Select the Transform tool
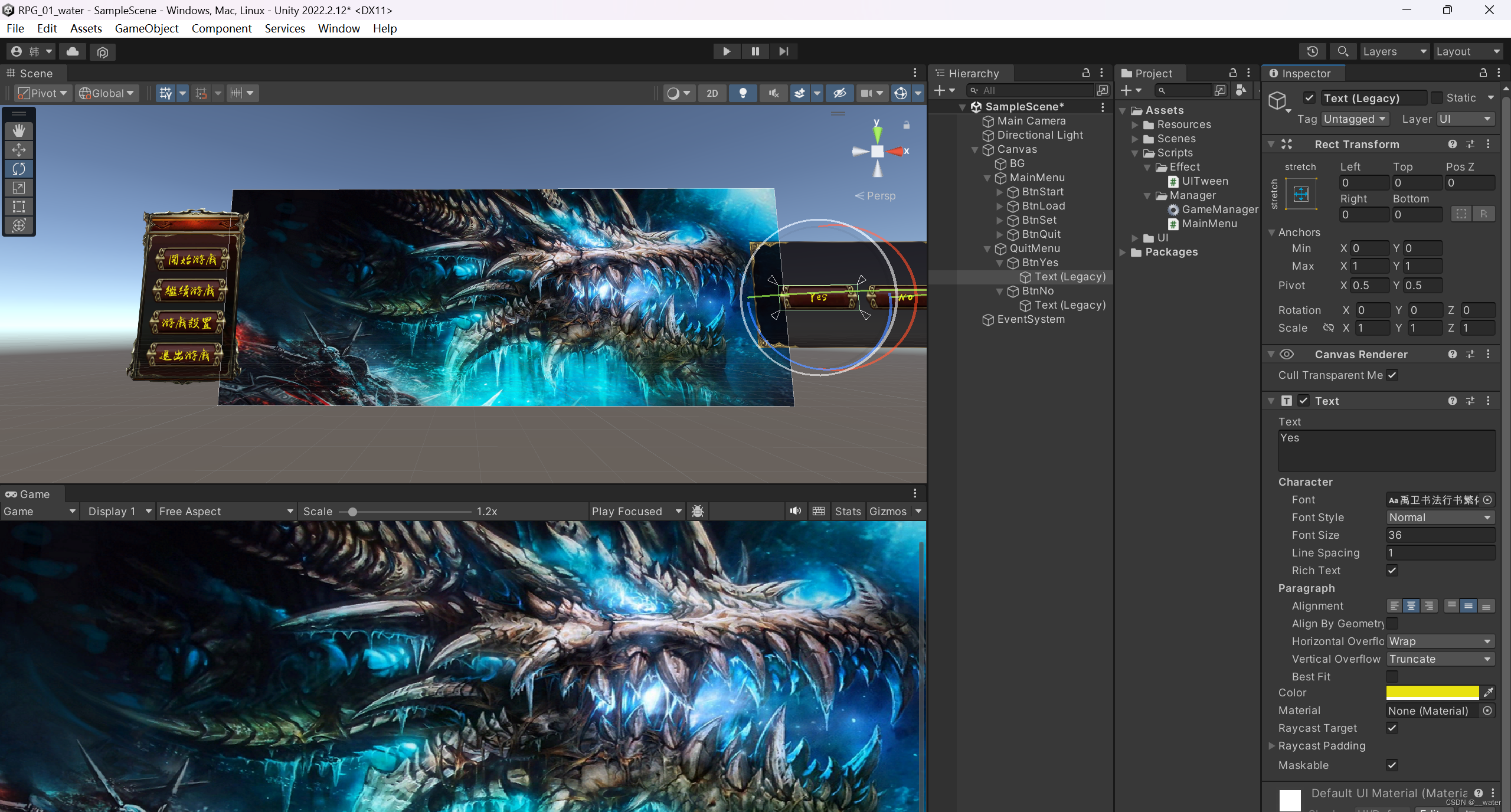Image resolution: width=1511 pixels, height=812 pixels. 19,225
